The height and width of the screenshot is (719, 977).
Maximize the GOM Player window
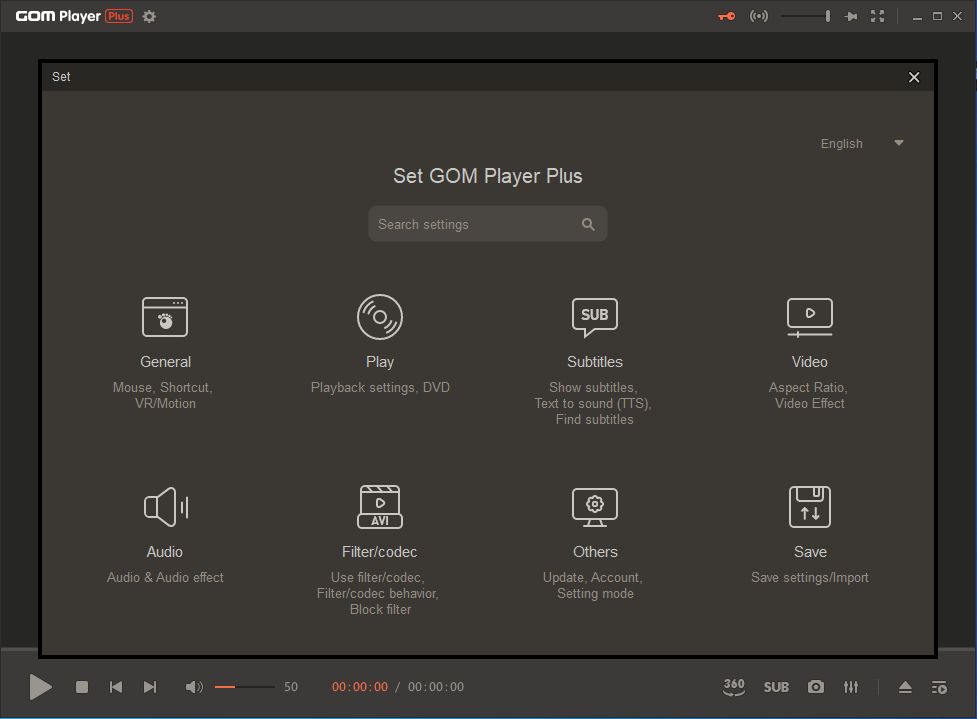(937, 16)
